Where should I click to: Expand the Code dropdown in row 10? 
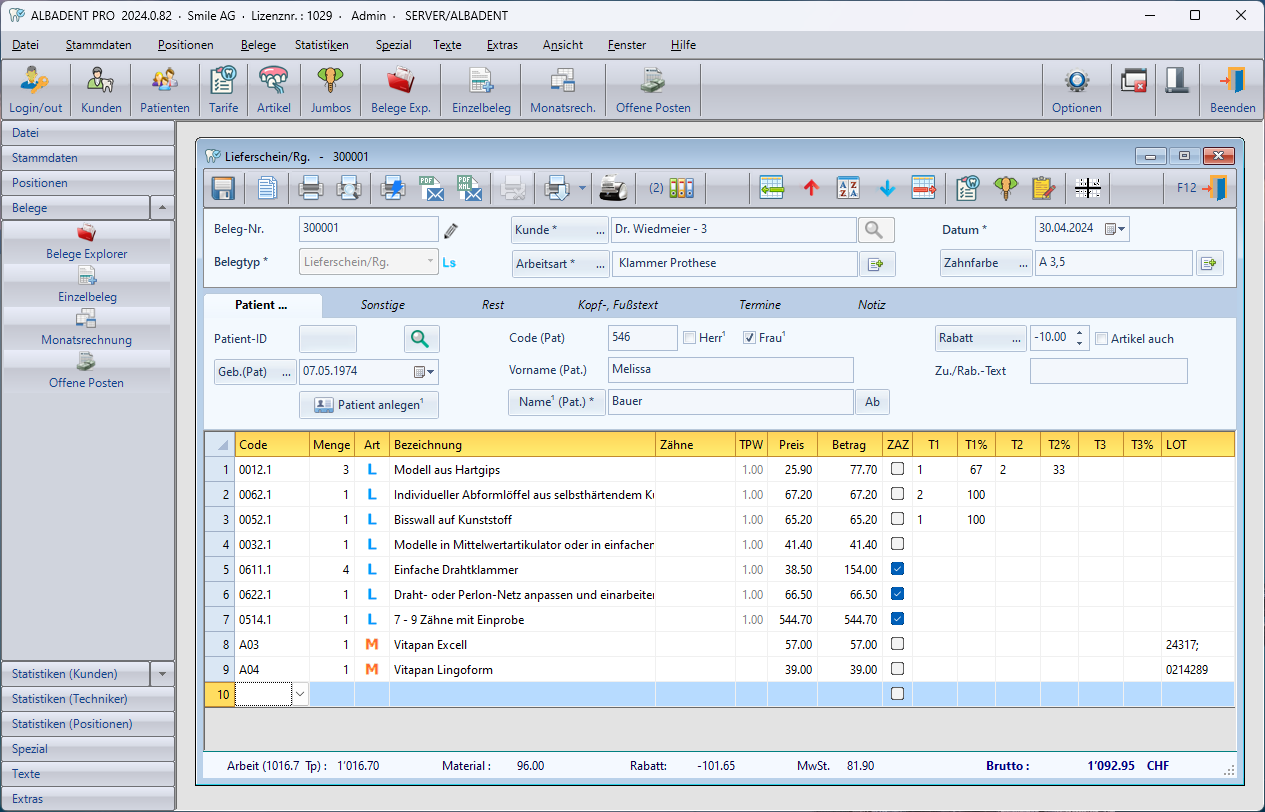tap(299, 694)
